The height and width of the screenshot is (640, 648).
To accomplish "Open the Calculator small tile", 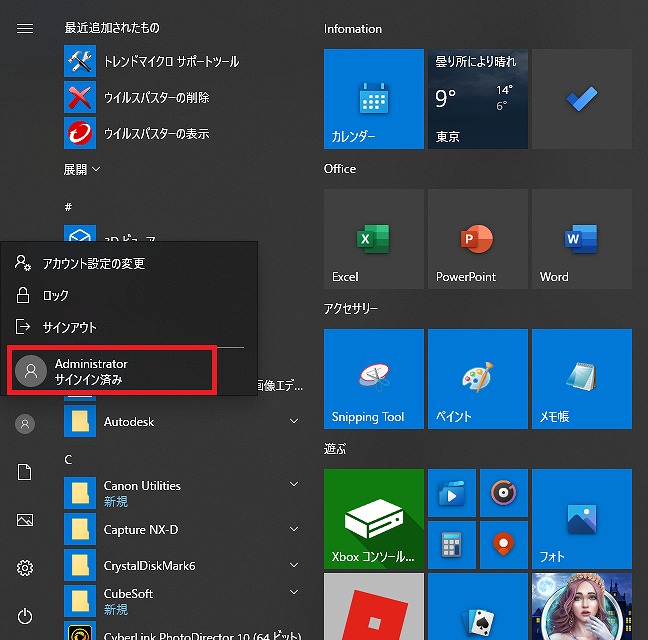I will 452,545.
